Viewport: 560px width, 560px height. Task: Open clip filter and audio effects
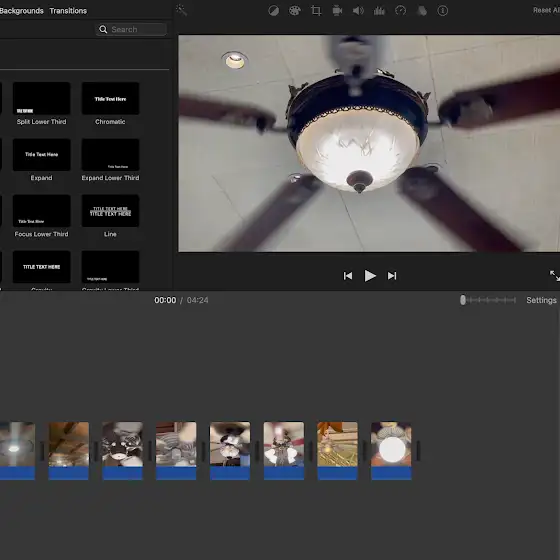[422, 11]
